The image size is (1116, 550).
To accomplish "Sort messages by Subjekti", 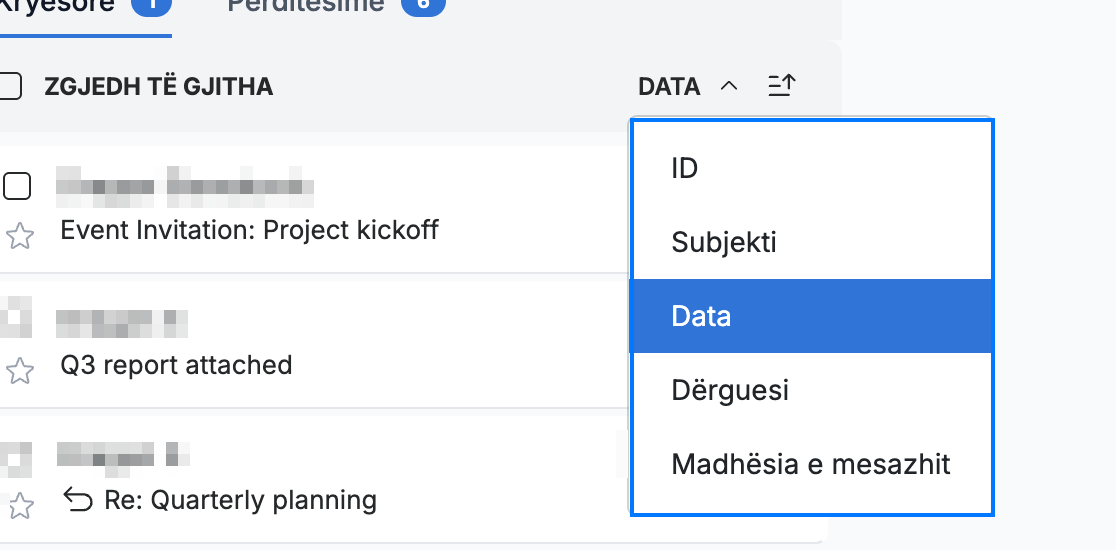I will (x=812, y=243).
